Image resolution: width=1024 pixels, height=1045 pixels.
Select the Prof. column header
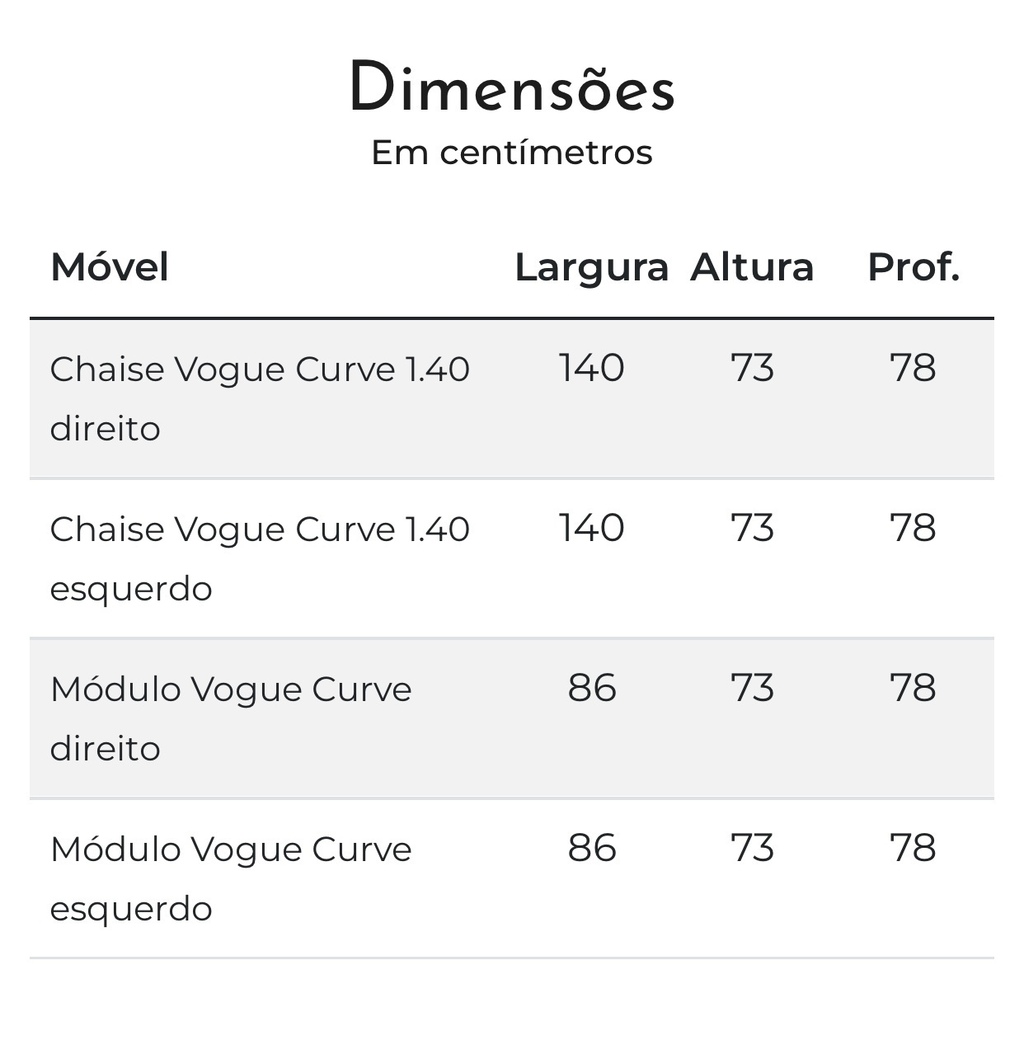point(913,267)
